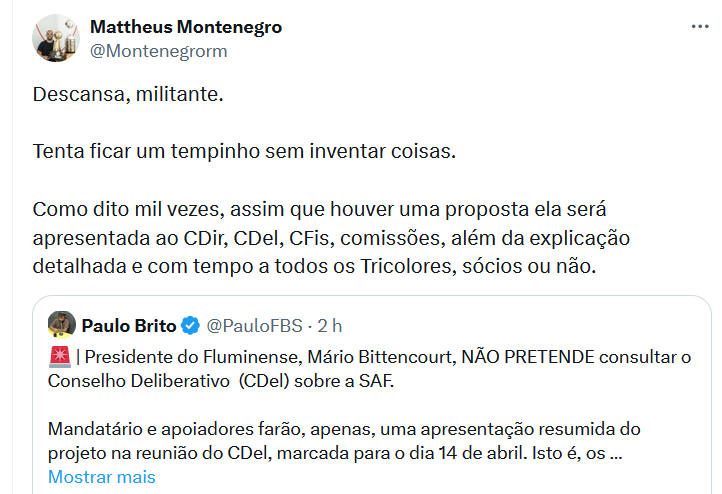Click Paulo Brito's small avatar in quoted tweet
Image resolution: width=722 pixels, height=494 pixels.
62,325
